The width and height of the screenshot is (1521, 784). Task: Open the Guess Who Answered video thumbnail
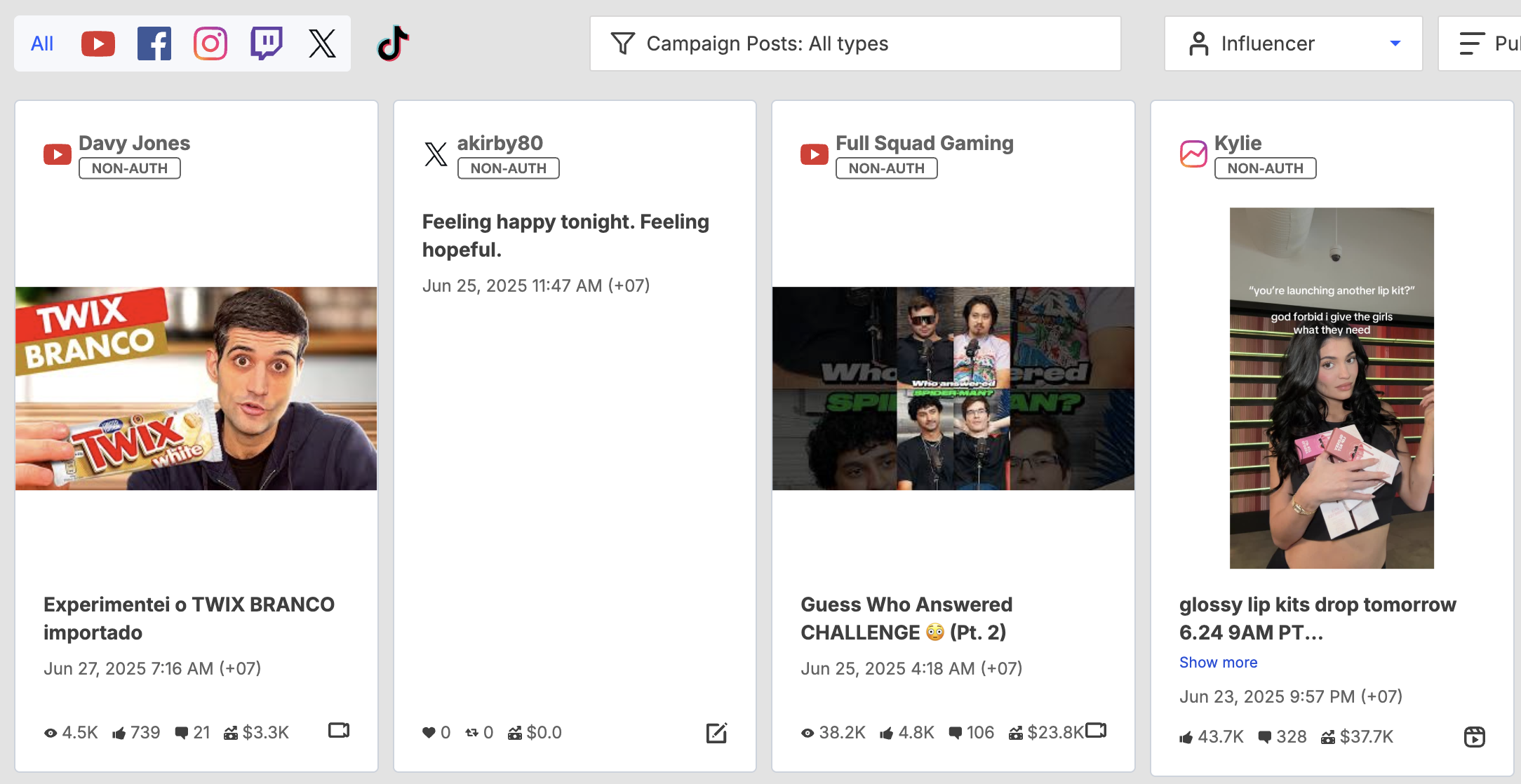click(x=953, y=388)
